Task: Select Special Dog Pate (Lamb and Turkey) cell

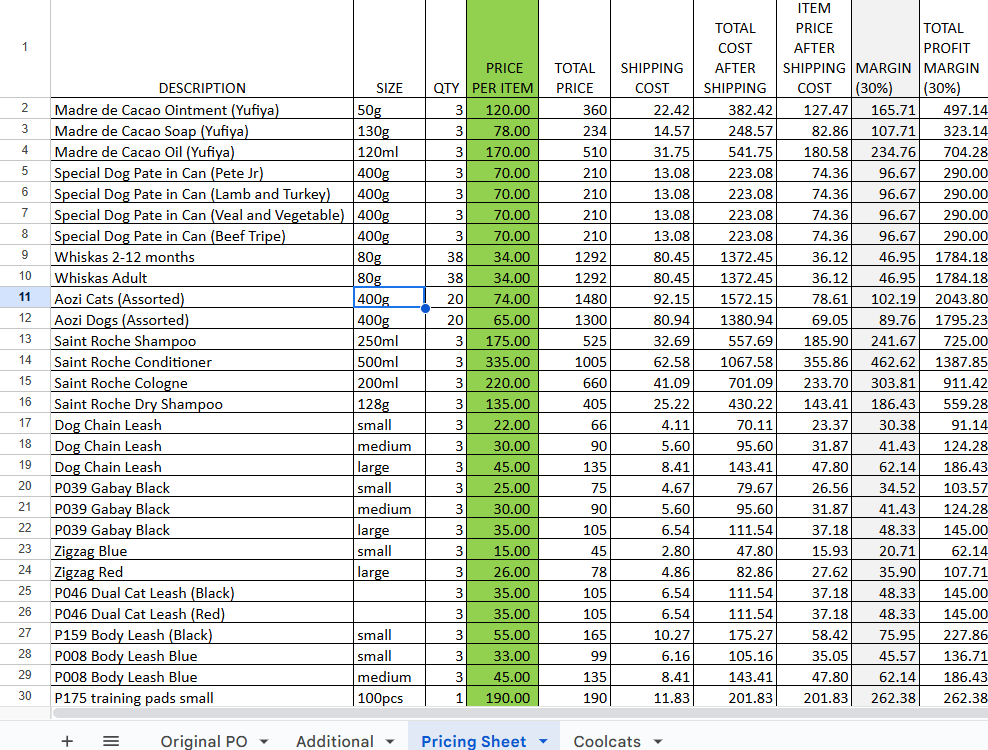Action: (202, 193)
